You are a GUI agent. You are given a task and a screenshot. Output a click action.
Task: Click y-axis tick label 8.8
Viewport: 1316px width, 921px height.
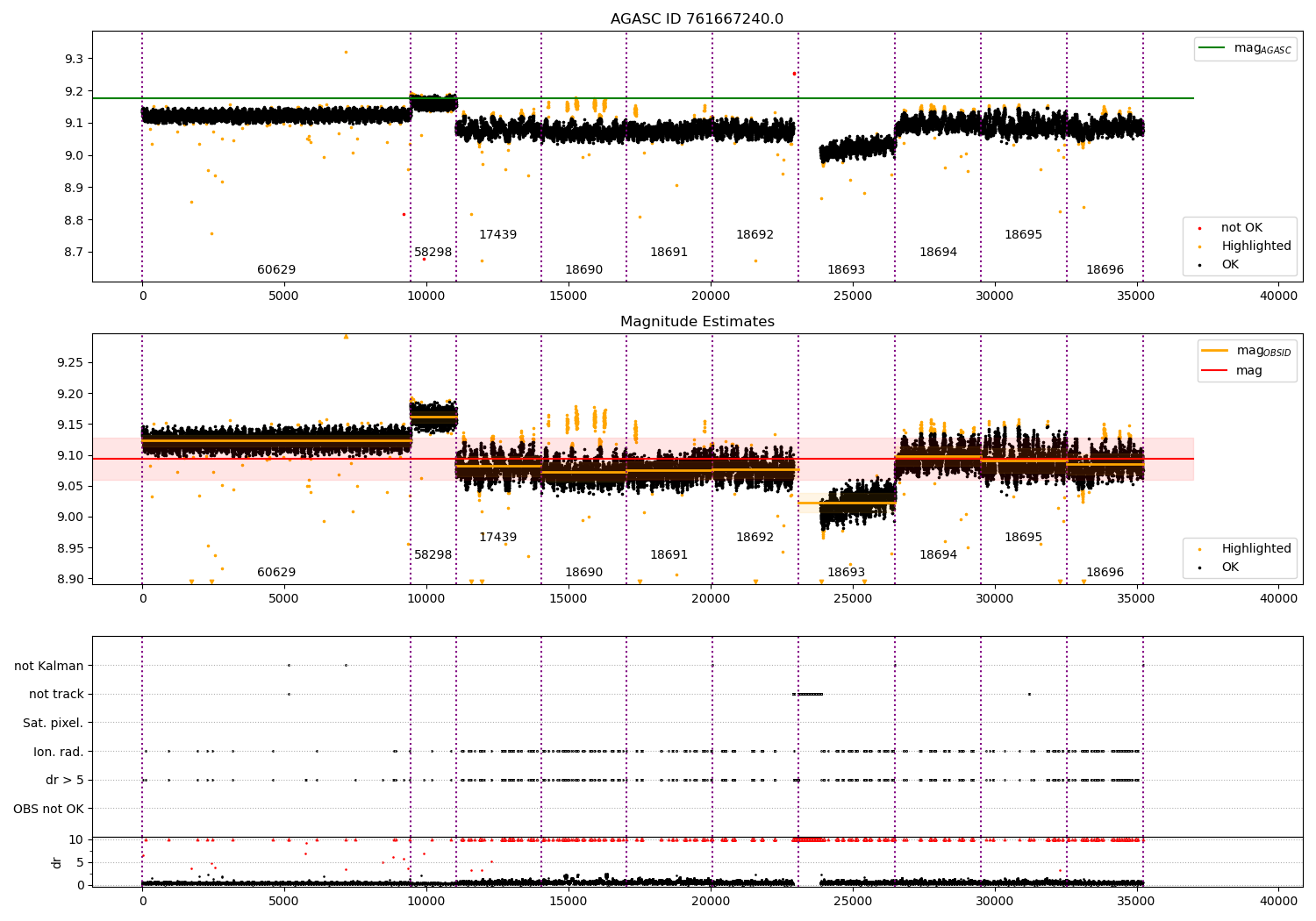(74, 220)
